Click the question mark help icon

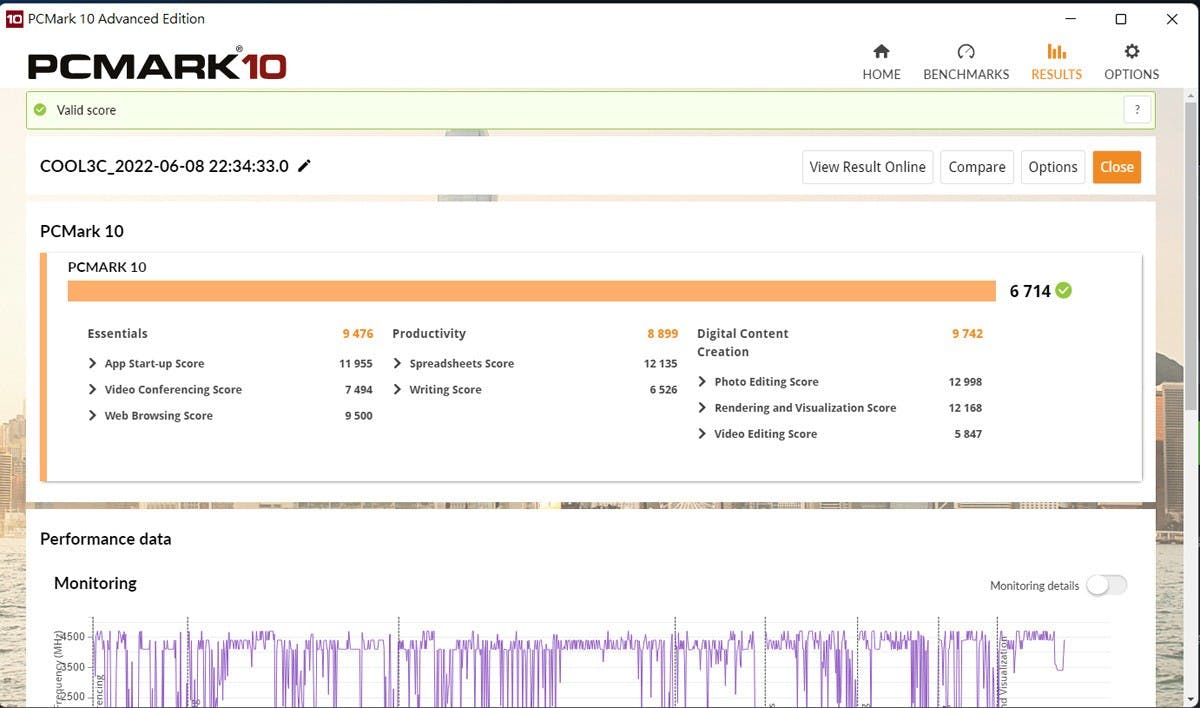(1137, 110)
